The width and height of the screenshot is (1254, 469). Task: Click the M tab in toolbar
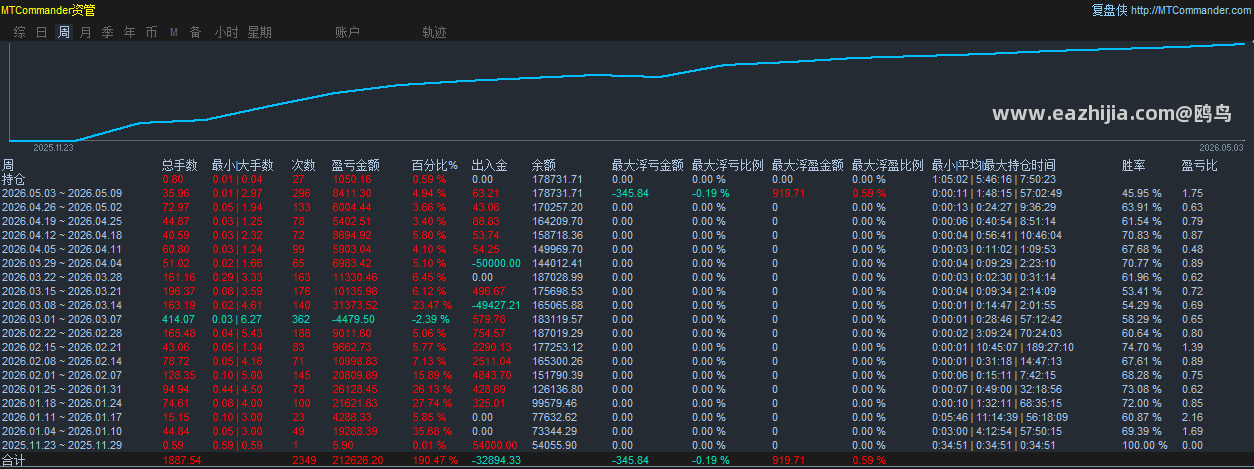pos(174,32)
